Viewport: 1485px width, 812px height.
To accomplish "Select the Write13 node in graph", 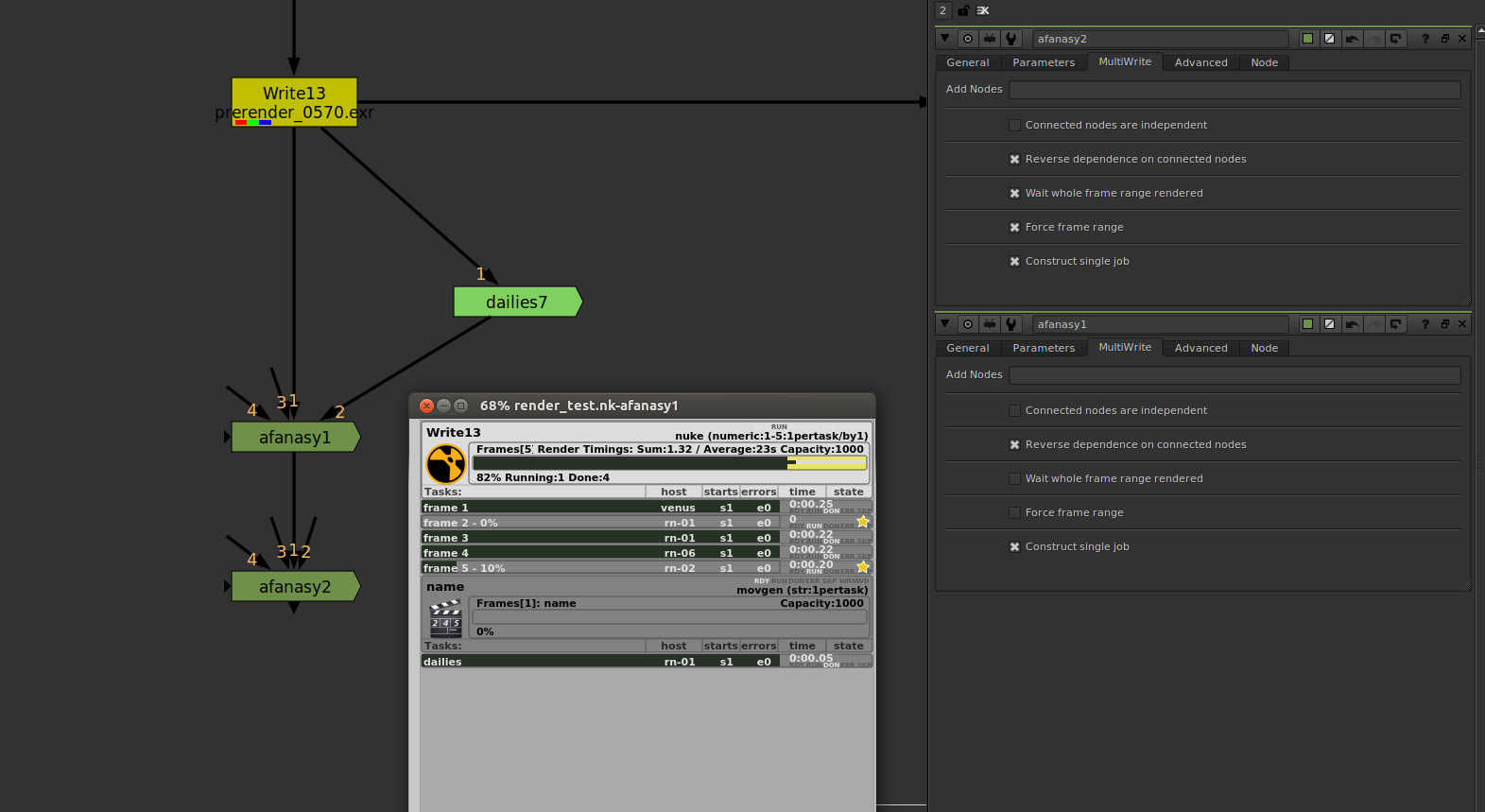I will pyautogui.click(x=294, y=102).
